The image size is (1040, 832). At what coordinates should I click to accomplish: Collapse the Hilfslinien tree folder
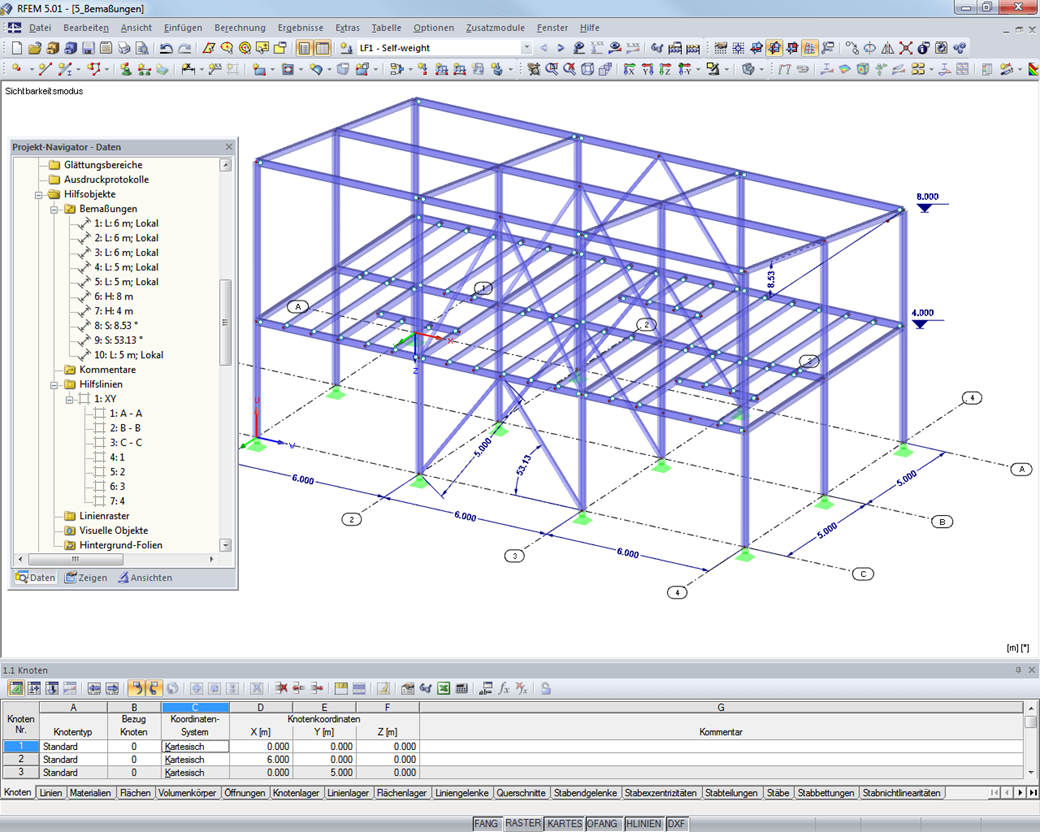[x=54, y=385]
